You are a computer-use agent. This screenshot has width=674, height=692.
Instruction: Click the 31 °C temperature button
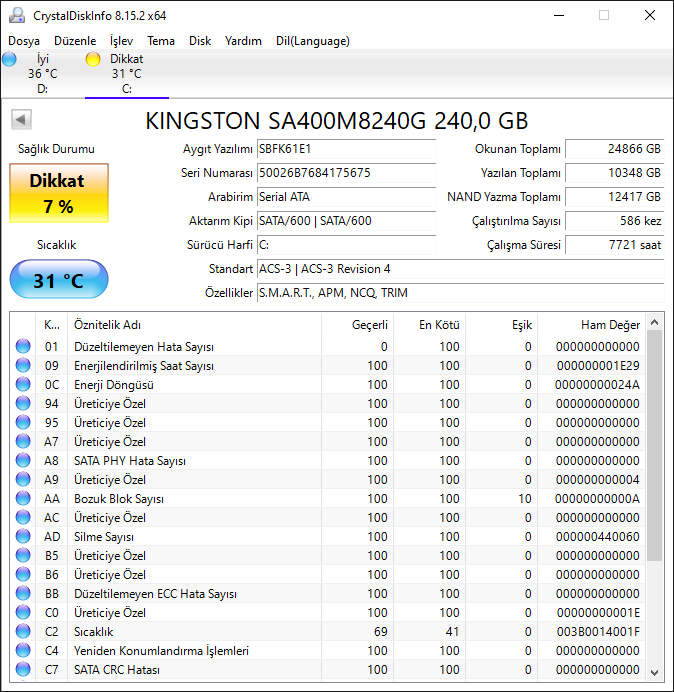(x=59, y=280)
